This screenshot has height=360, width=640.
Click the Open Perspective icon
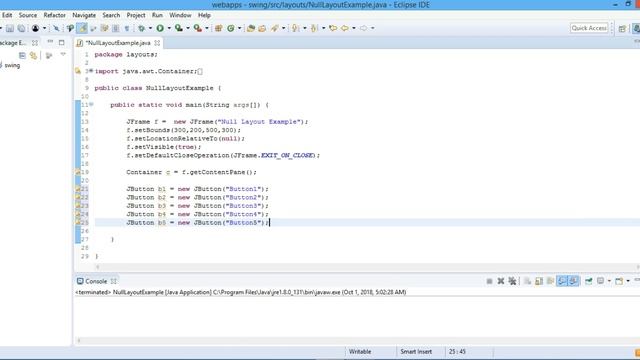pyautogui.click(x=622, y=28)
